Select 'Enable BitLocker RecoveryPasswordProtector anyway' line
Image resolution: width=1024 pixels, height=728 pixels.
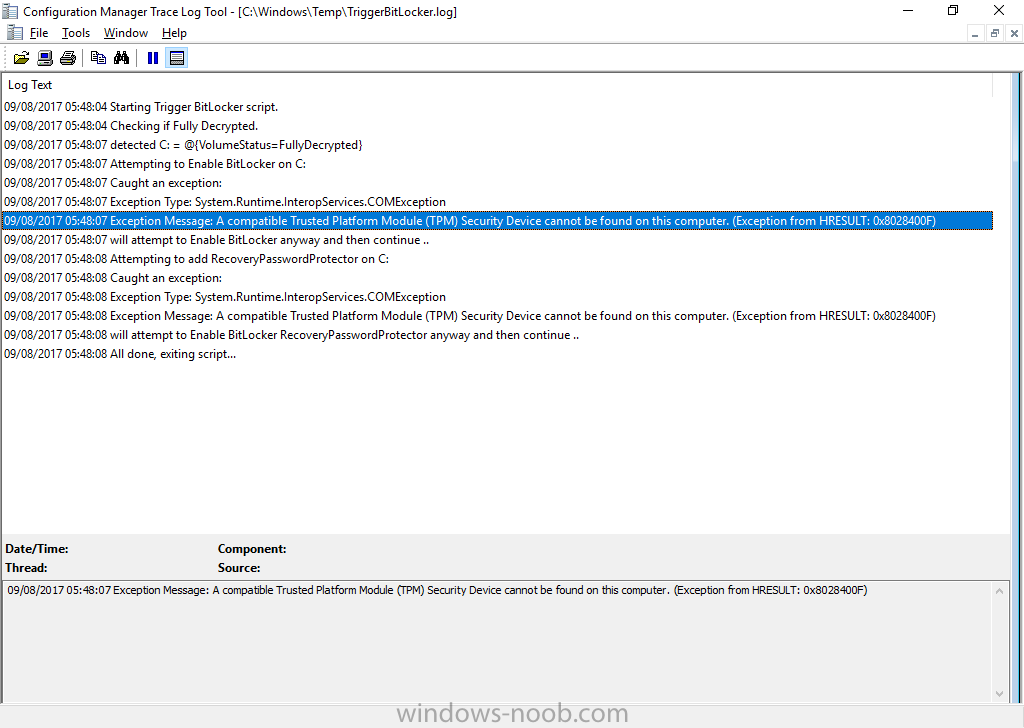tap(497, 334)
